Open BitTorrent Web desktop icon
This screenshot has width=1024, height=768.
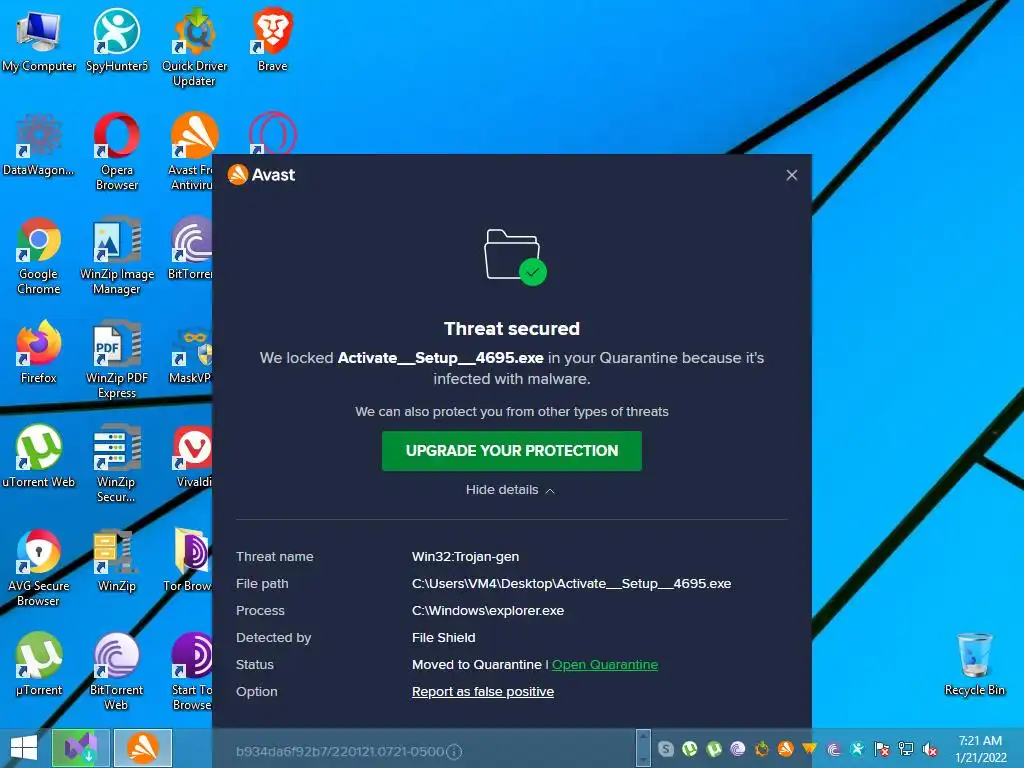click(x=117, y=672)
